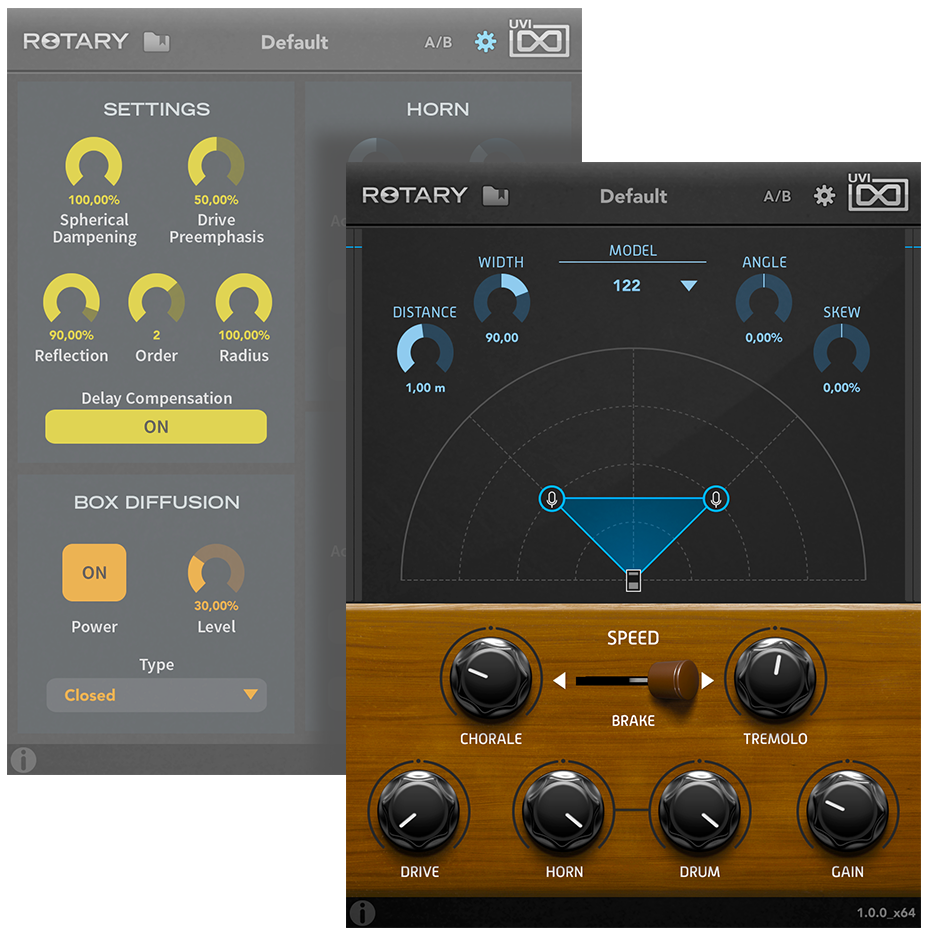Click the Skew value 0,00%

pos(842,388)
